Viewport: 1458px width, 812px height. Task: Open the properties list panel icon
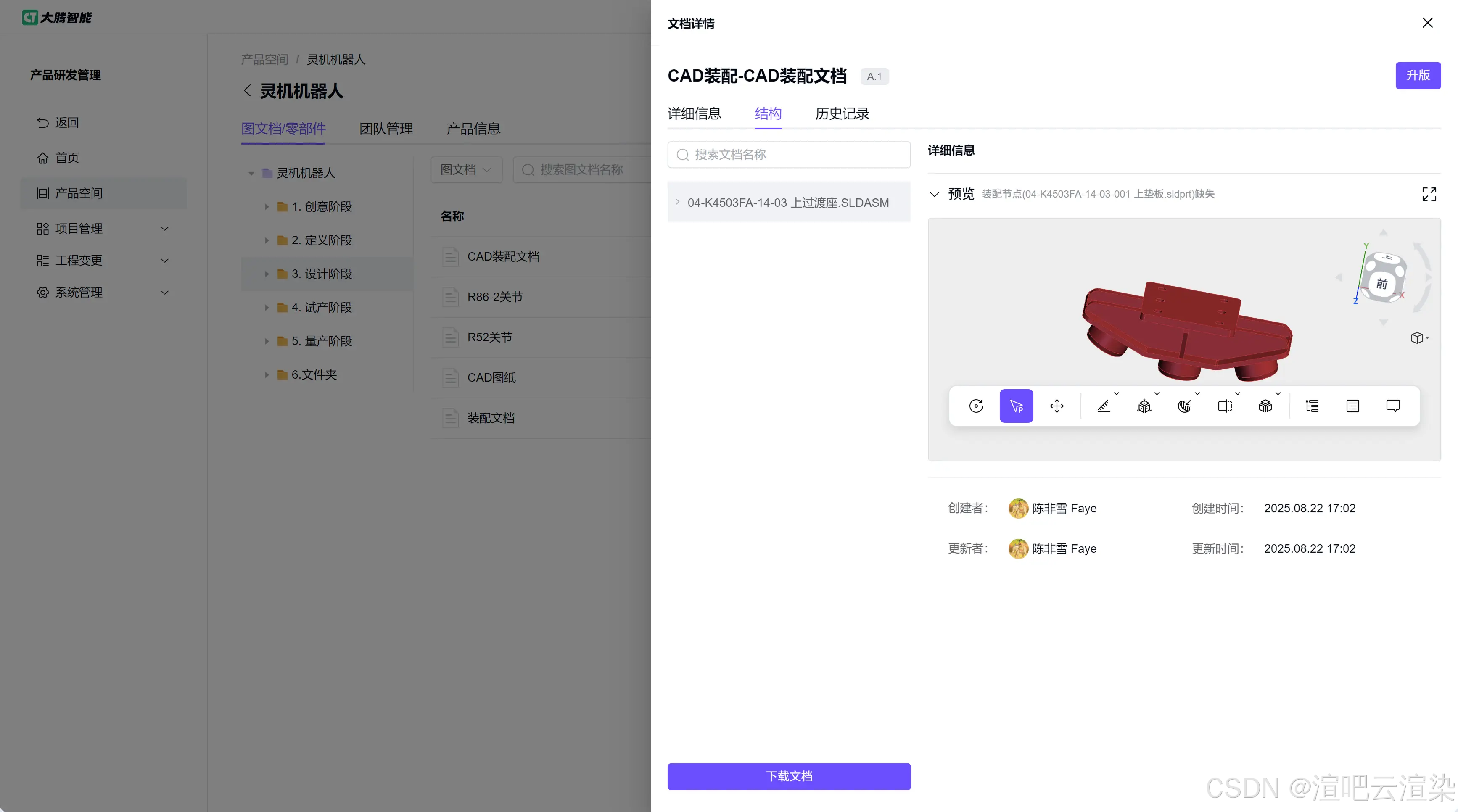coord(1352,406)
